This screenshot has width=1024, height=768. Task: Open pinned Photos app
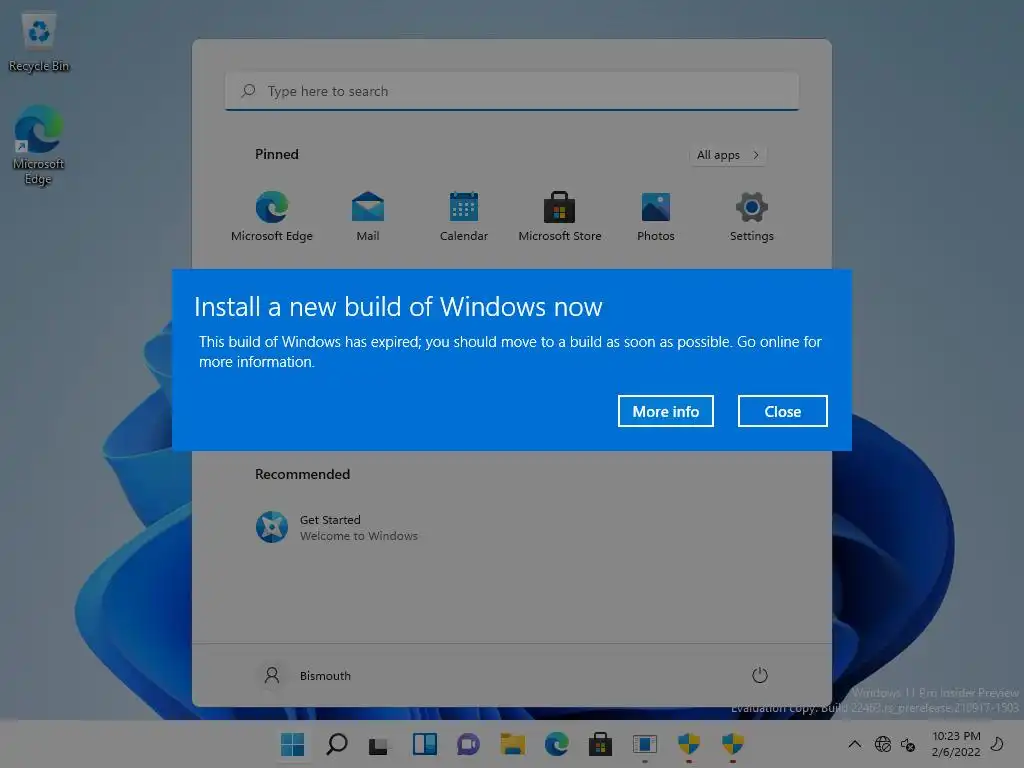pyautogui.click(x=656, y=216)
